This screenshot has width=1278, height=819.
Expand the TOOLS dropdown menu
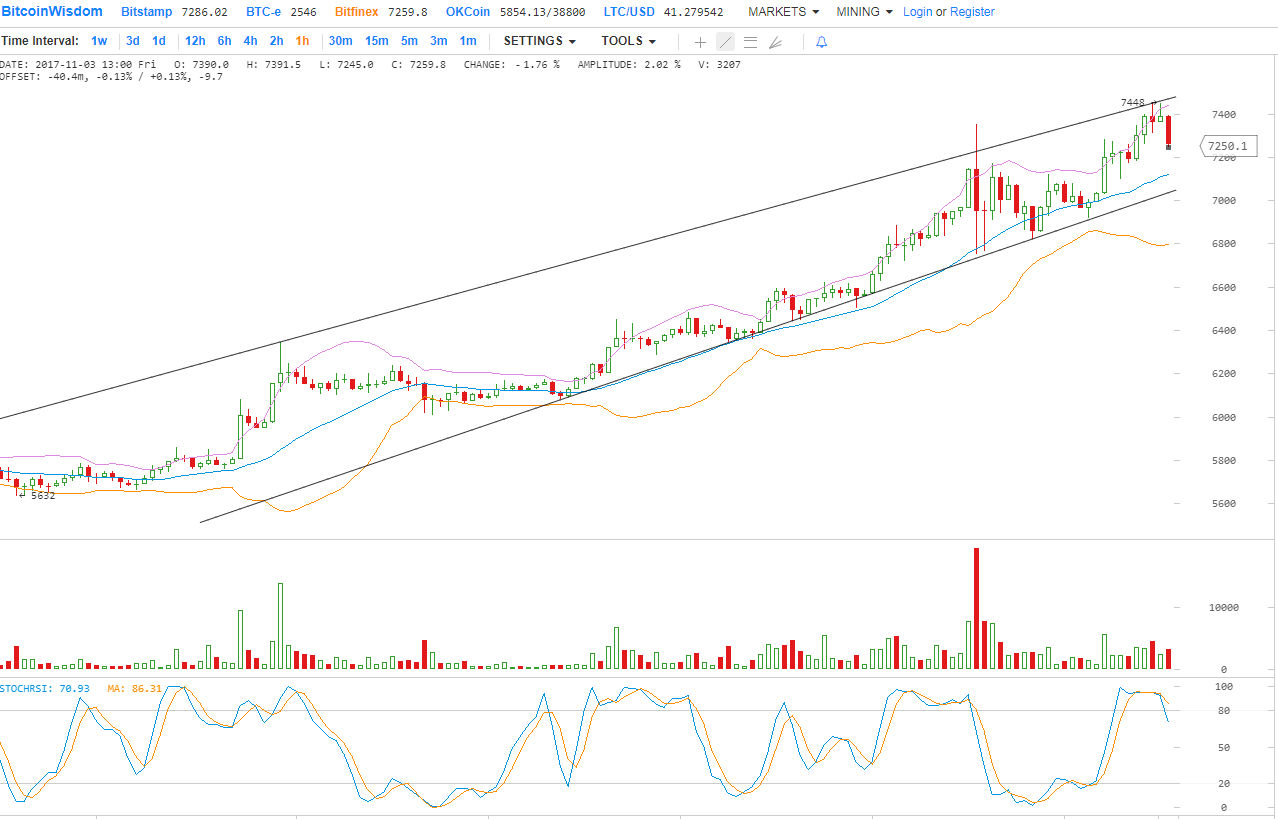[628, 41]
